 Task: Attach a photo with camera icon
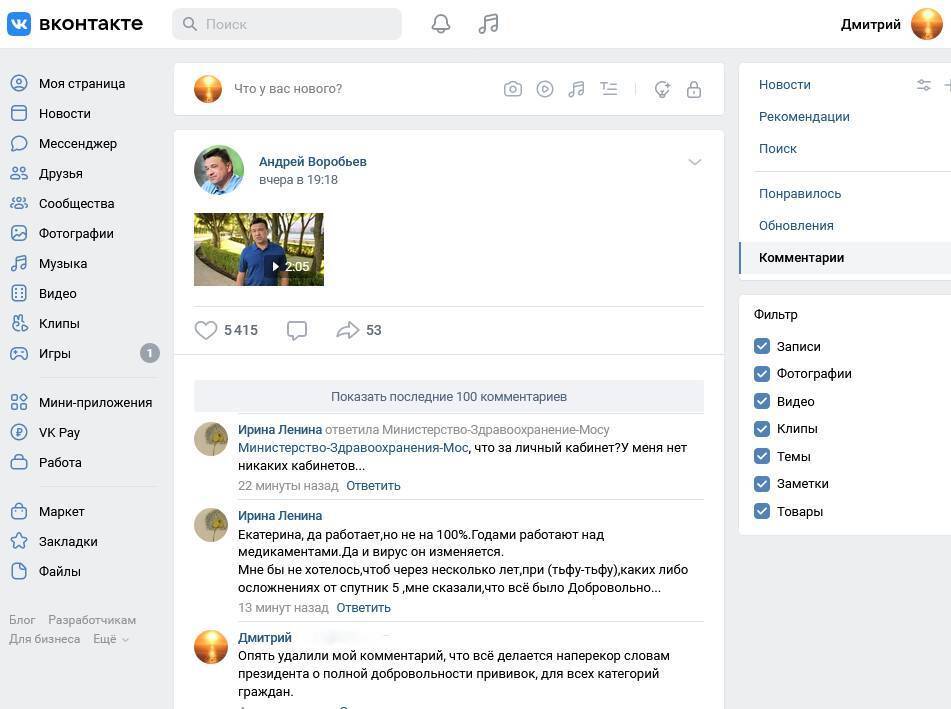[513, 89]
